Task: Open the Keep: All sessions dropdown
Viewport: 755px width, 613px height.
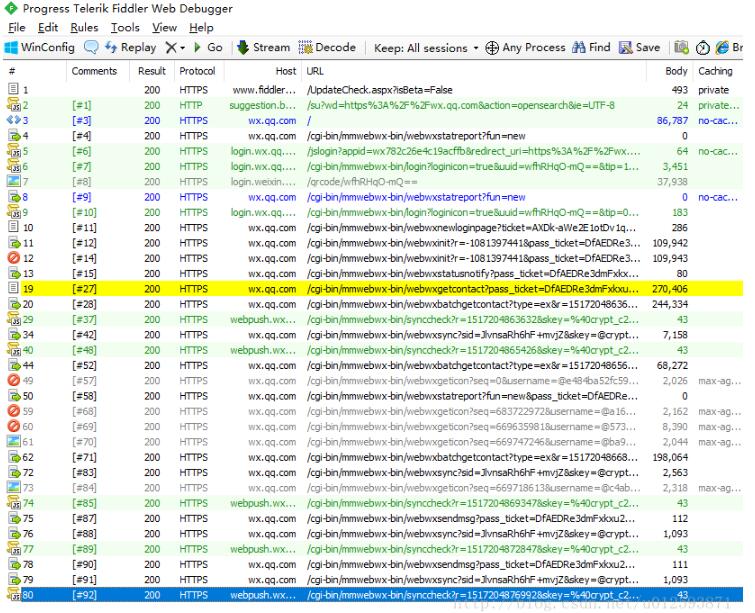Action: (x=426, y=48)
